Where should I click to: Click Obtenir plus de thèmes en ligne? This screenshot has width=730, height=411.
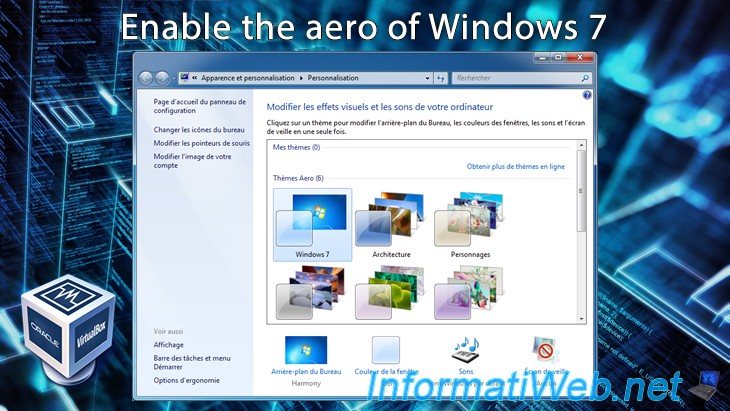pos(515,166)
